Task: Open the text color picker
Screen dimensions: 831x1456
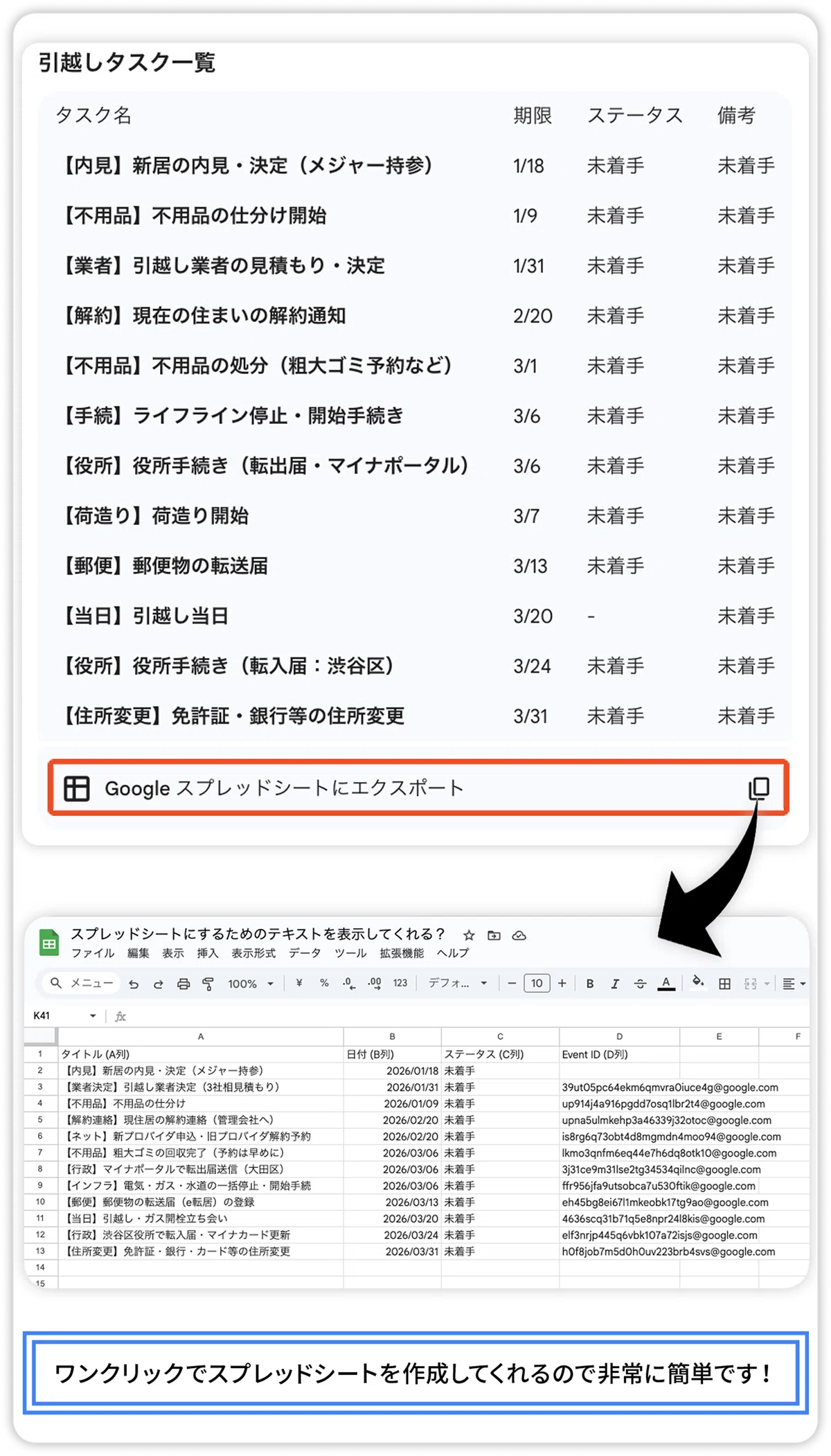Action: coord(666,984)
